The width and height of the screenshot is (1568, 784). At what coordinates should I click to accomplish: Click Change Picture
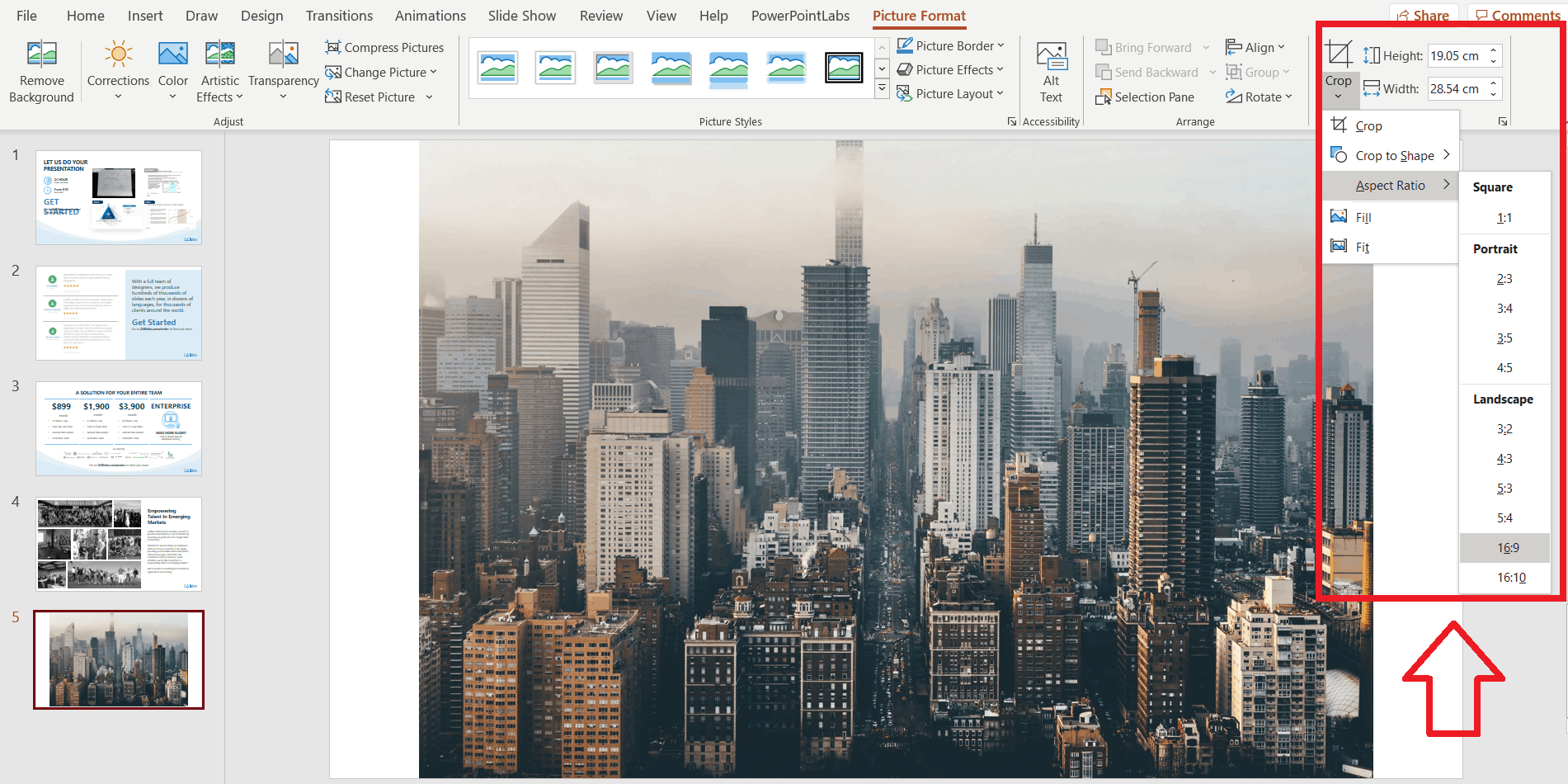pyautogui.click(x=380, y=72)
